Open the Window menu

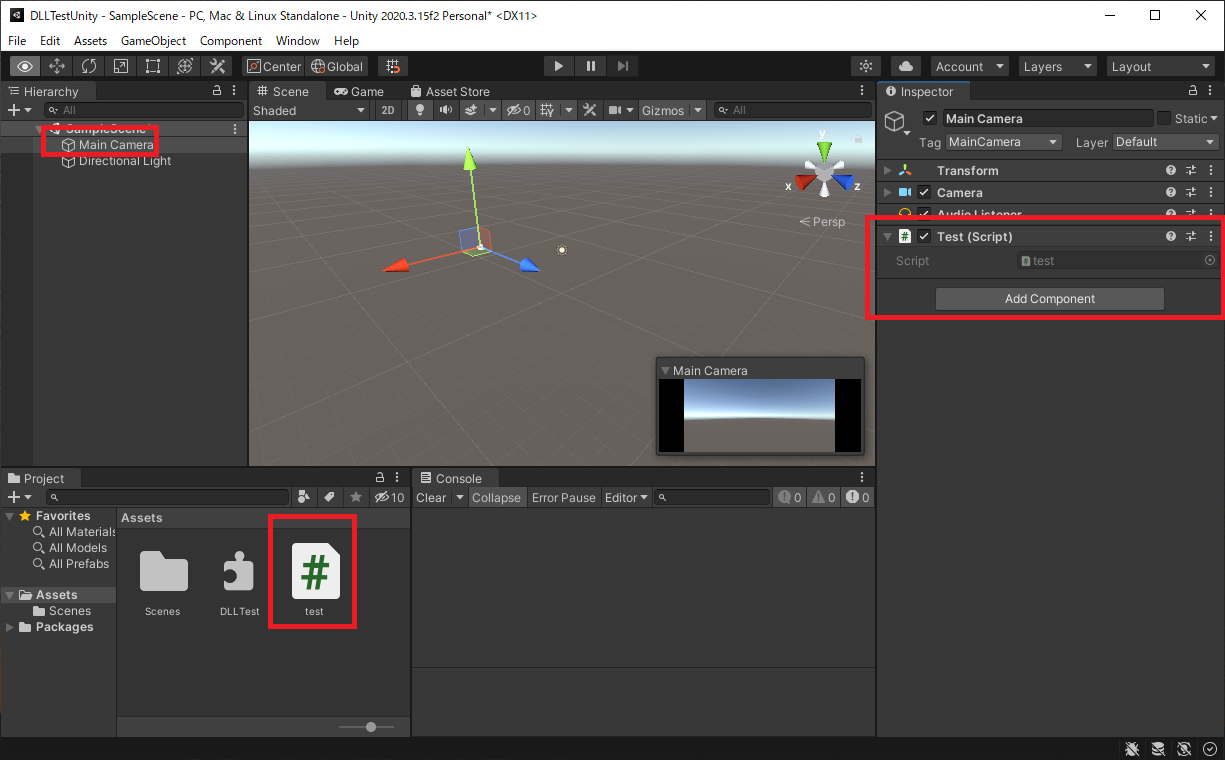coord(298,40)
